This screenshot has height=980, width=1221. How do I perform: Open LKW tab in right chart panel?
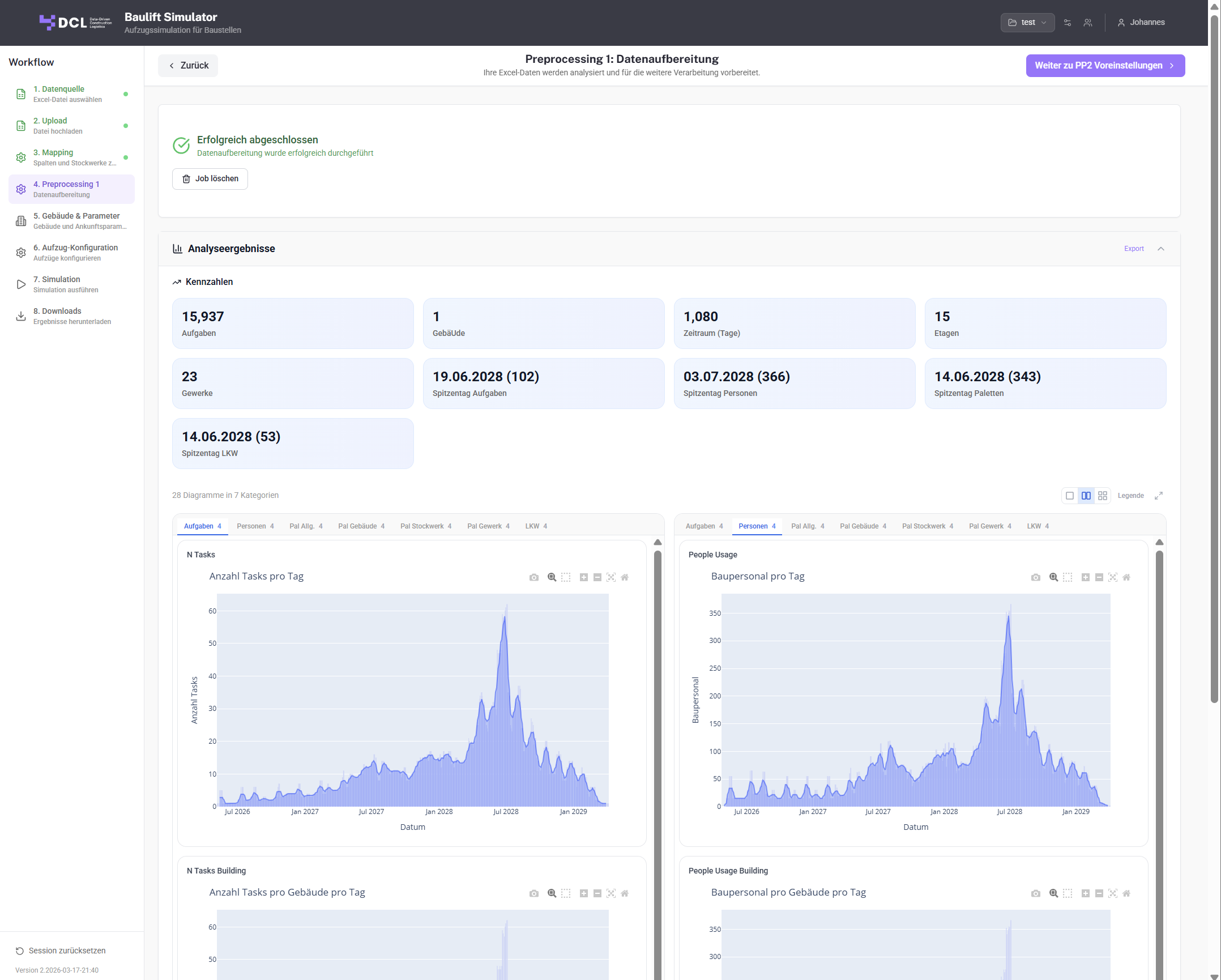click(1038, 526)
